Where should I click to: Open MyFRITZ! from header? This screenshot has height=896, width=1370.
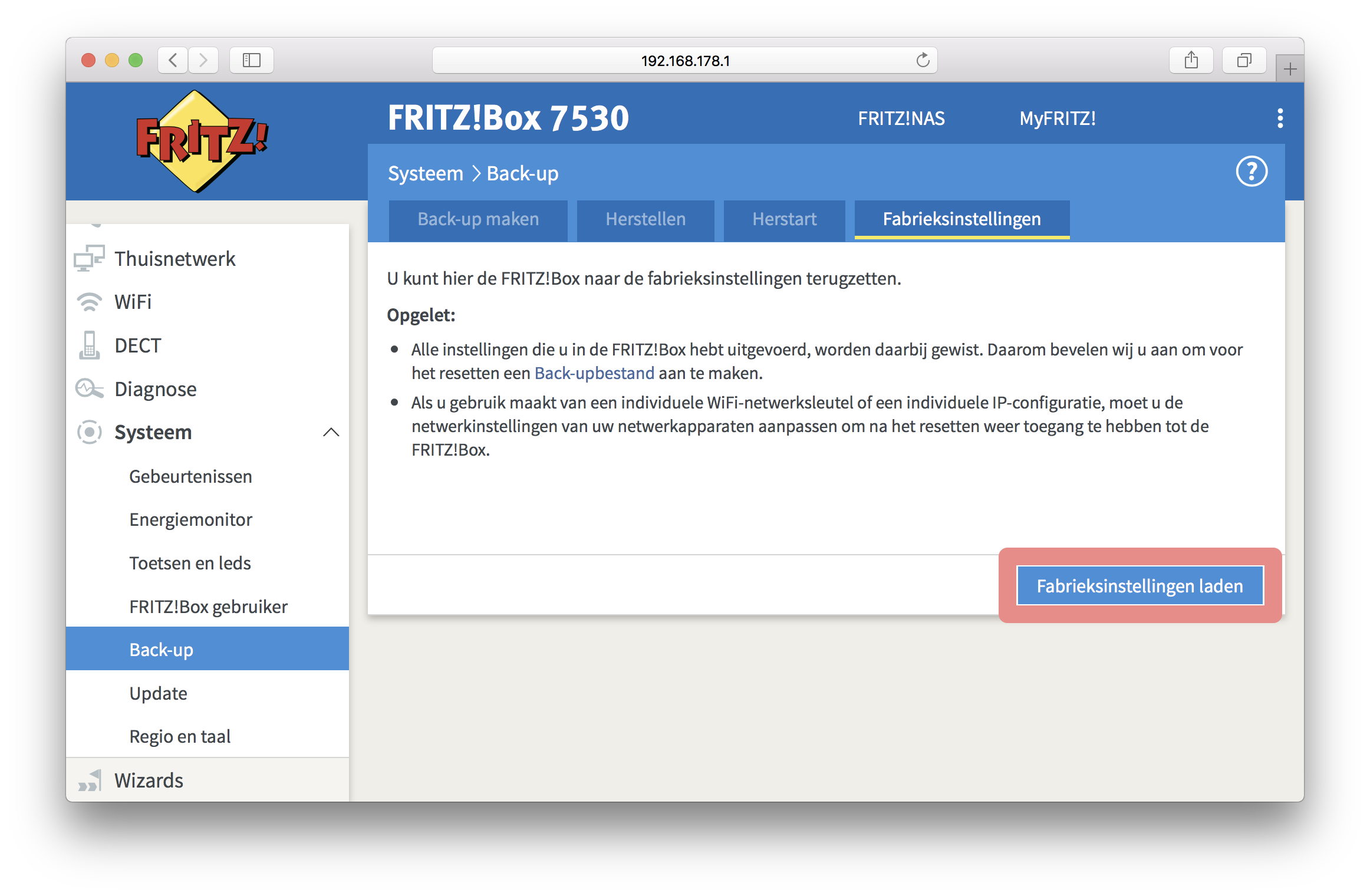click(x=1058, y=118)
